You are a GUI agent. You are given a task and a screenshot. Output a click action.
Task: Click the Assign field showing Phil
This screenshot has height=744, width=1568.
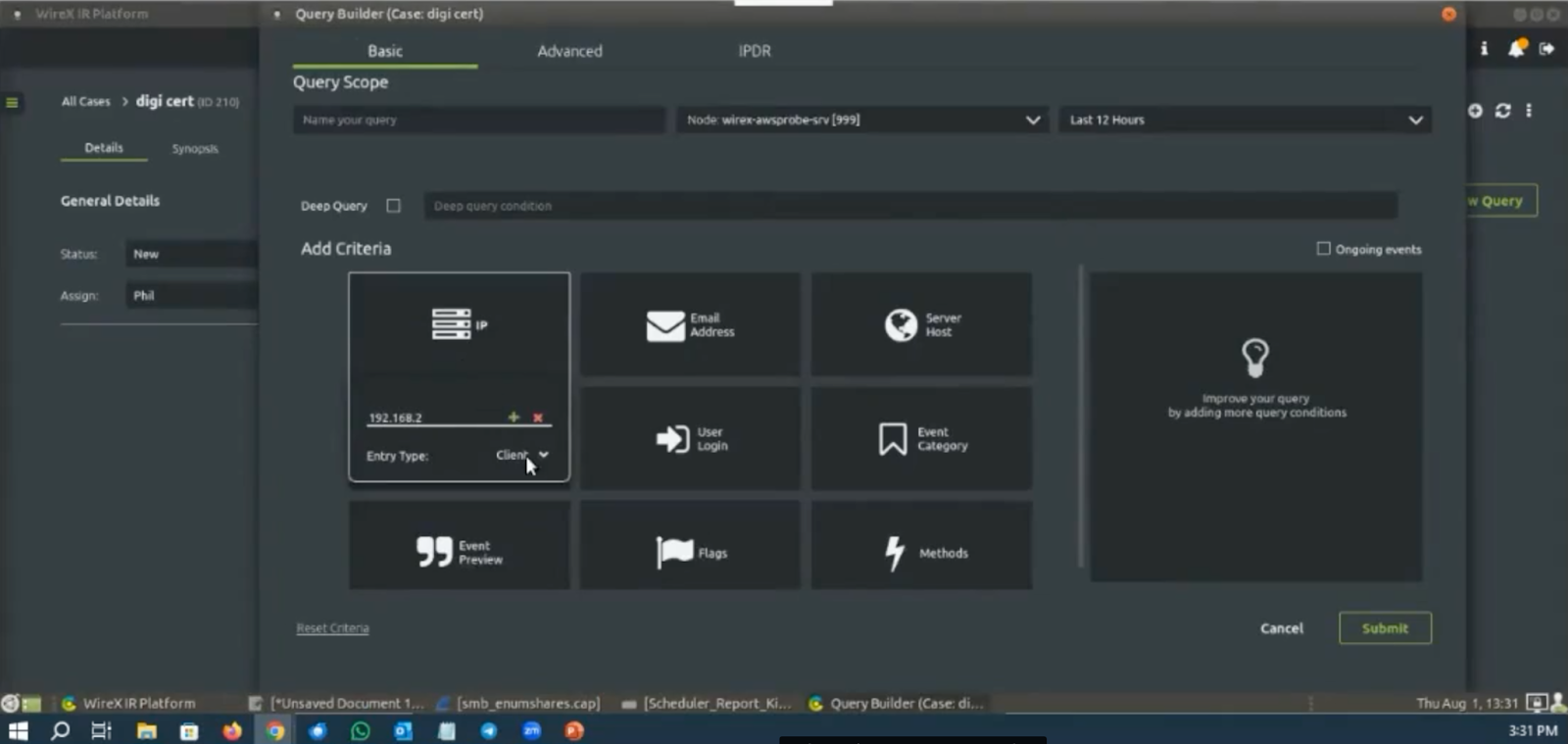click(192, 295)
